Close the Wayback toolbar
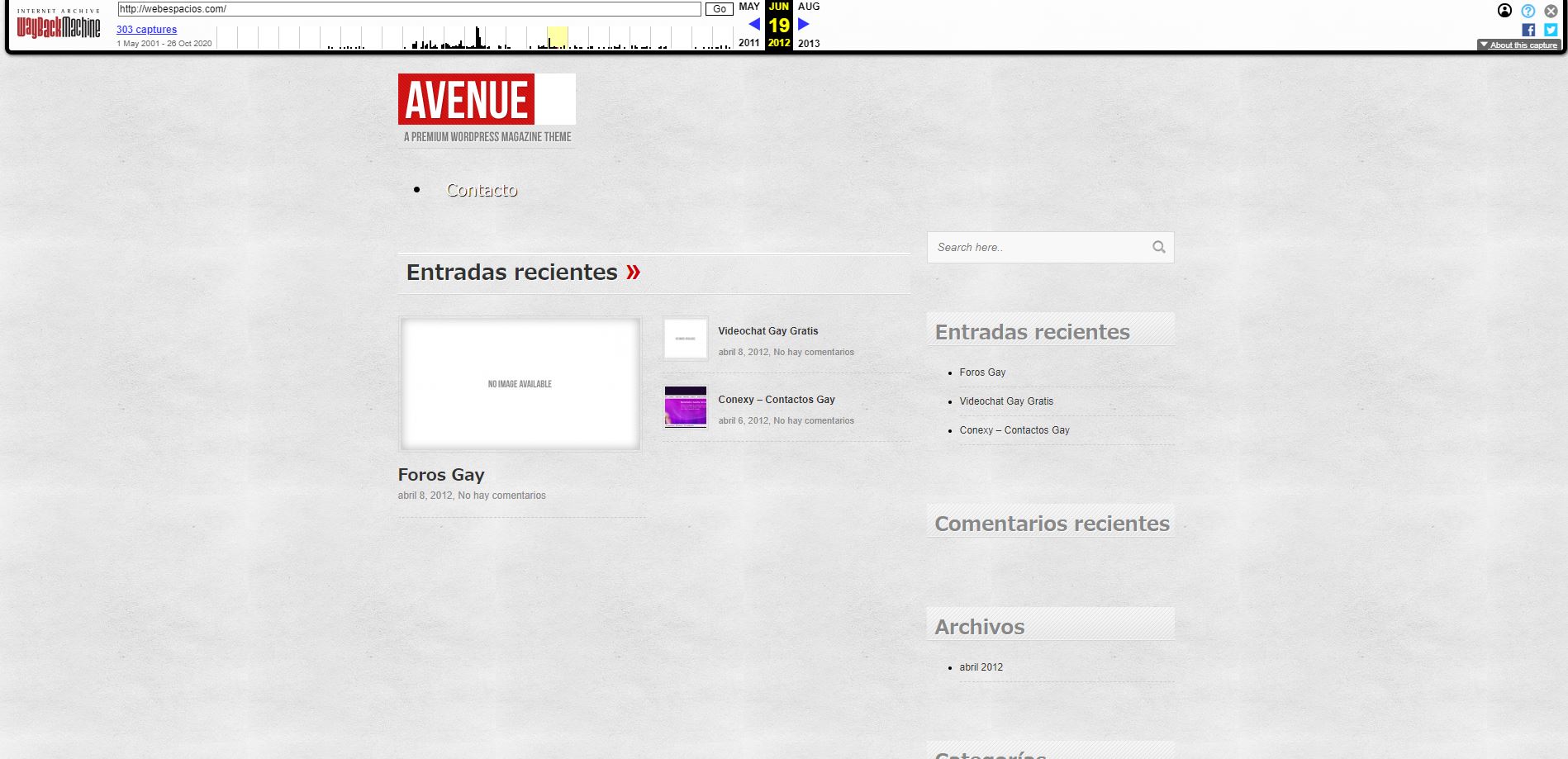 tap(1551, 11)
